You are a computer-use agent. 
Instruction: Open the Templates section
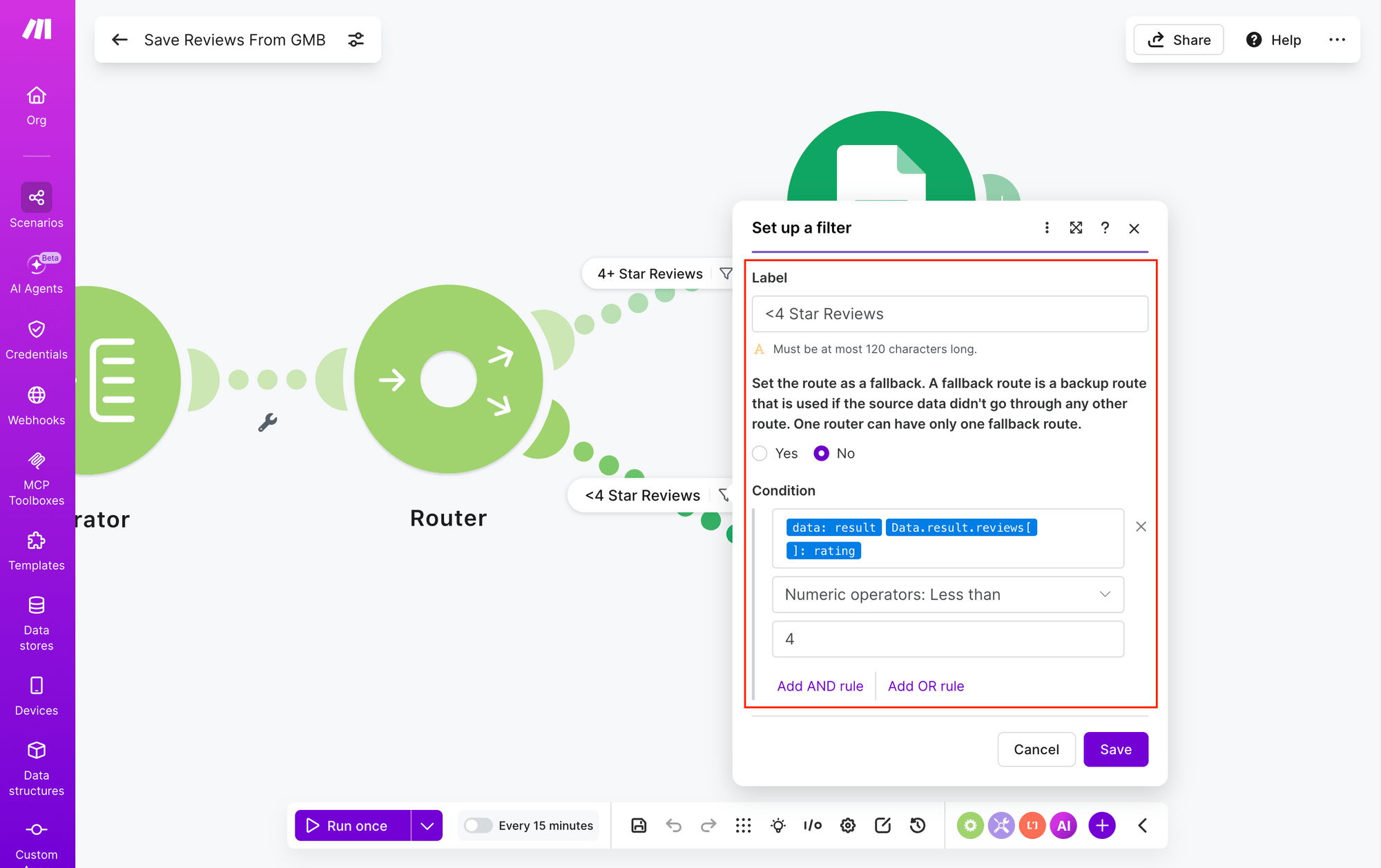[37, 551]
